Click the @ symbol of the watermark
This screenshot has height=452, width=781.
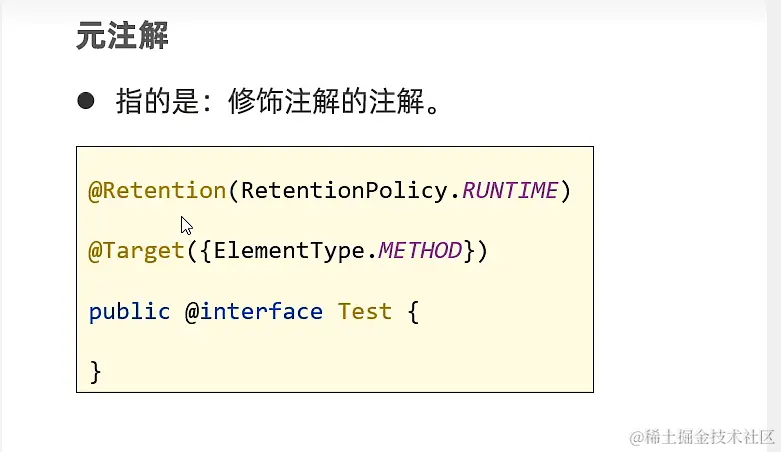click(x=637, y=438)
